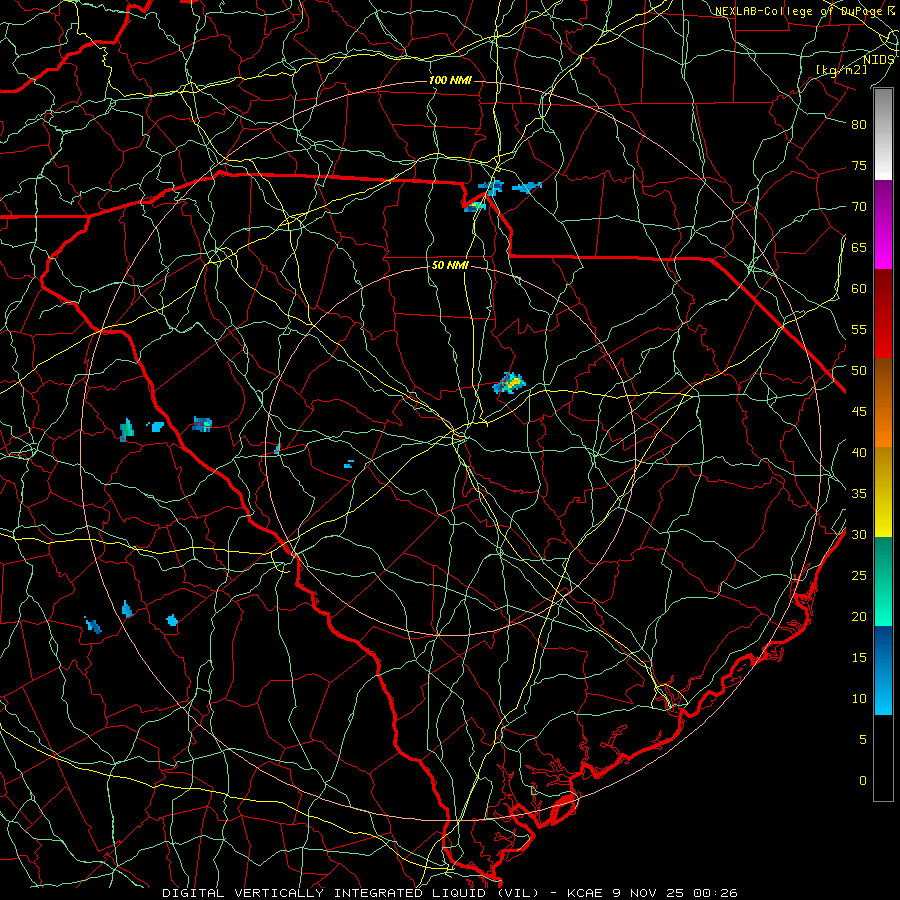
Task: Click the 15 value on the color scale
Action: (x=859, y=658)
